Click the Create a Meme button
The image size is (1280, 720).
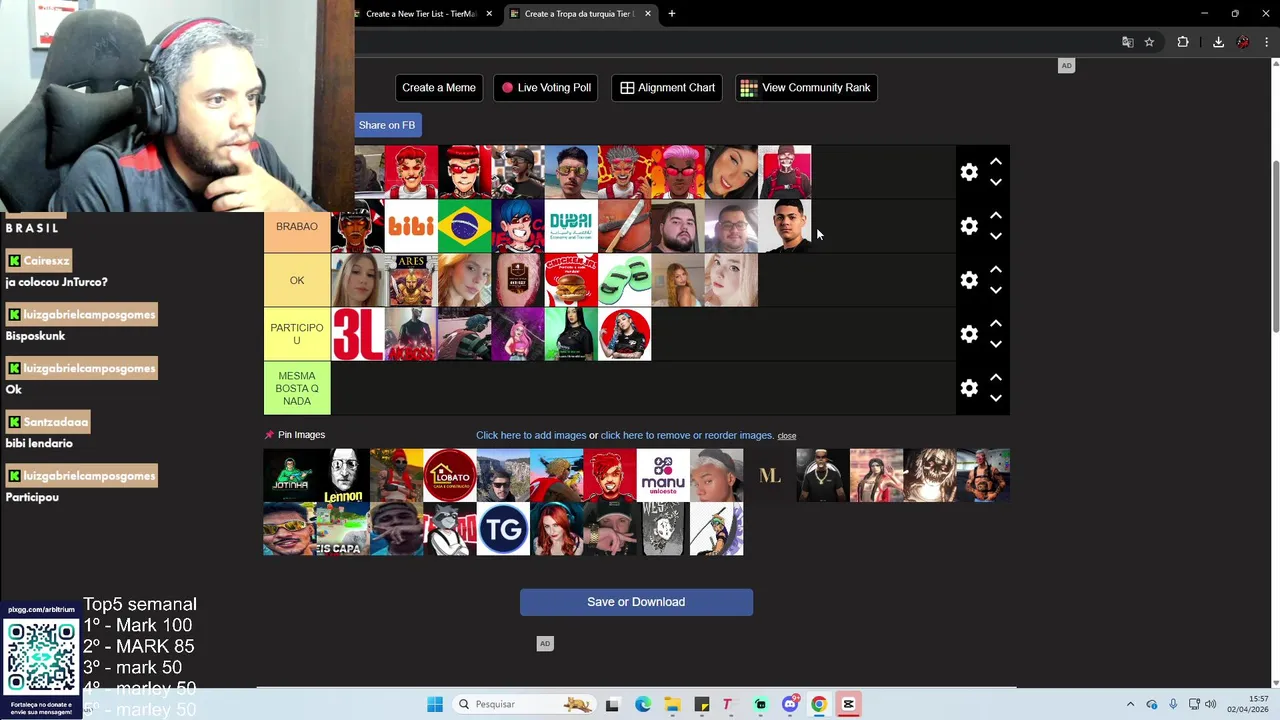[439, 88]
